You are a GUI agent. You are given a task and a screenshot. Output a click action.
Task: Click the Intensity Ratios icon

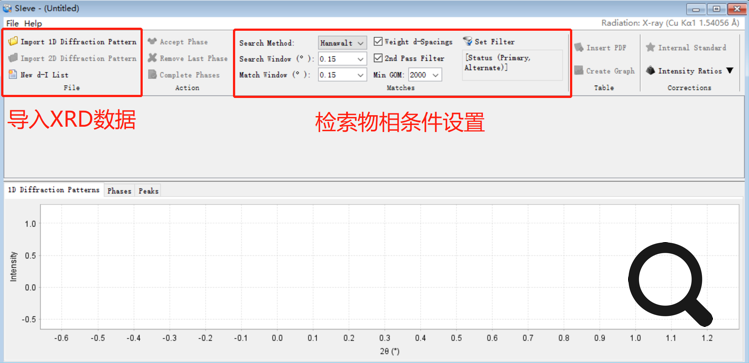point(650,70)
